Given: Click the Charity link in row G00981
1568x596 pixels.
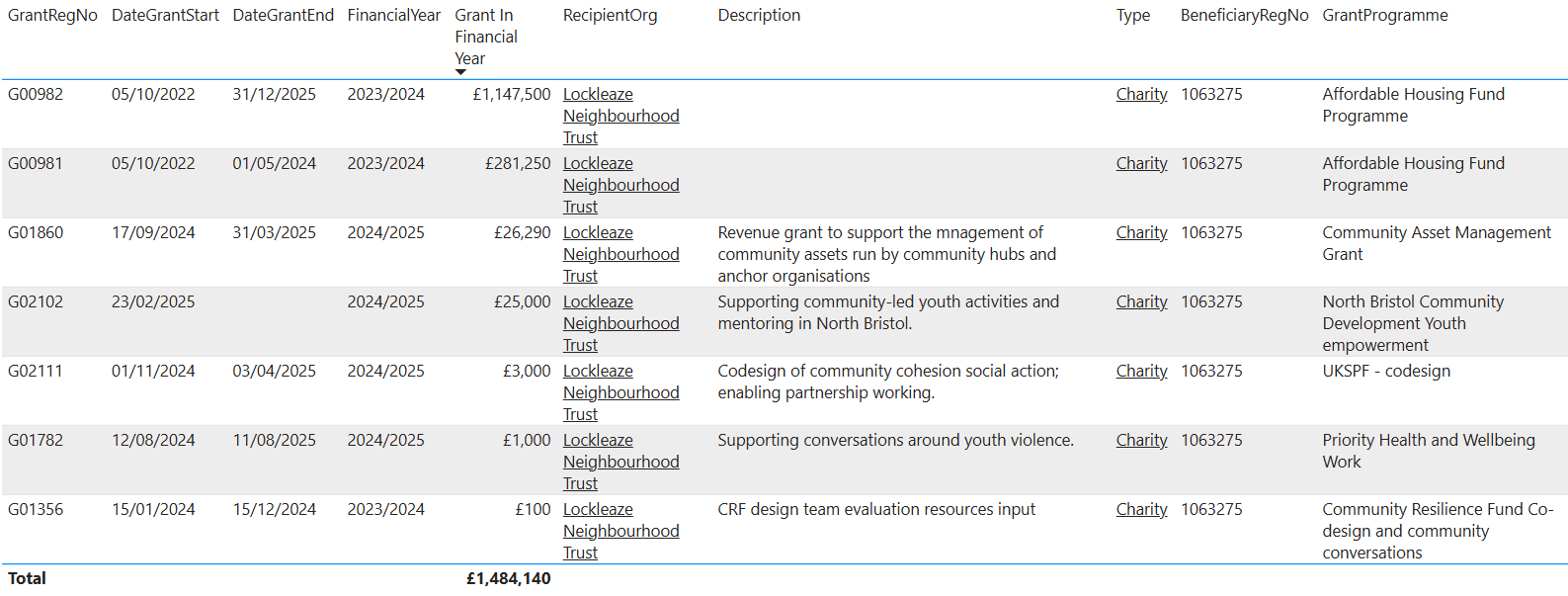Looking at the screenshot, I should coord(1141,164).
